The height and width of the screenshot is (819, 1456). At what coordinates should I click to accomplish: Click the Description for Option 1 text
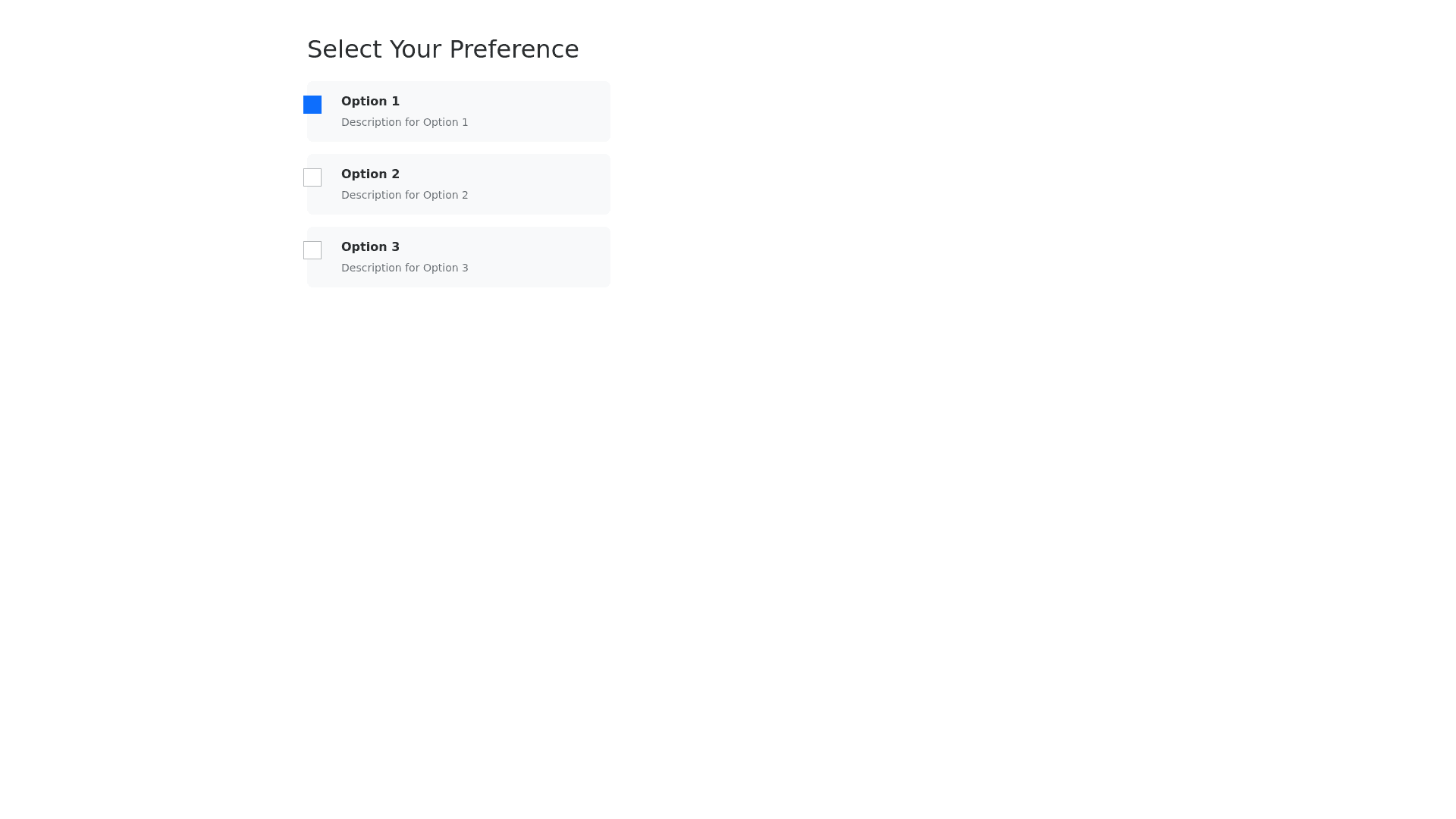[404, 122]
